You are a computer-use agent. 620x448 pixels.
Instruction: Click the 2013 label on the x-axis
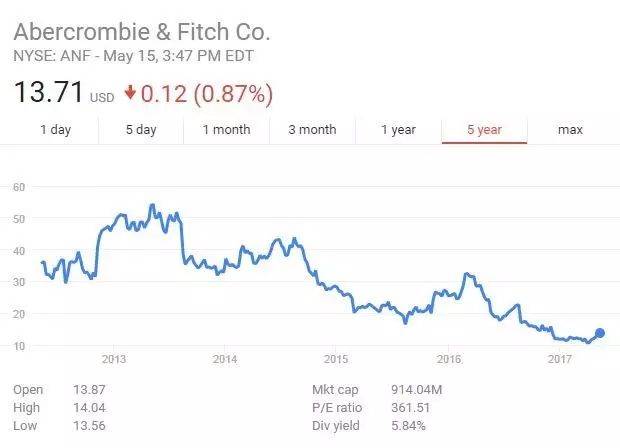click(x=113, y=359)
